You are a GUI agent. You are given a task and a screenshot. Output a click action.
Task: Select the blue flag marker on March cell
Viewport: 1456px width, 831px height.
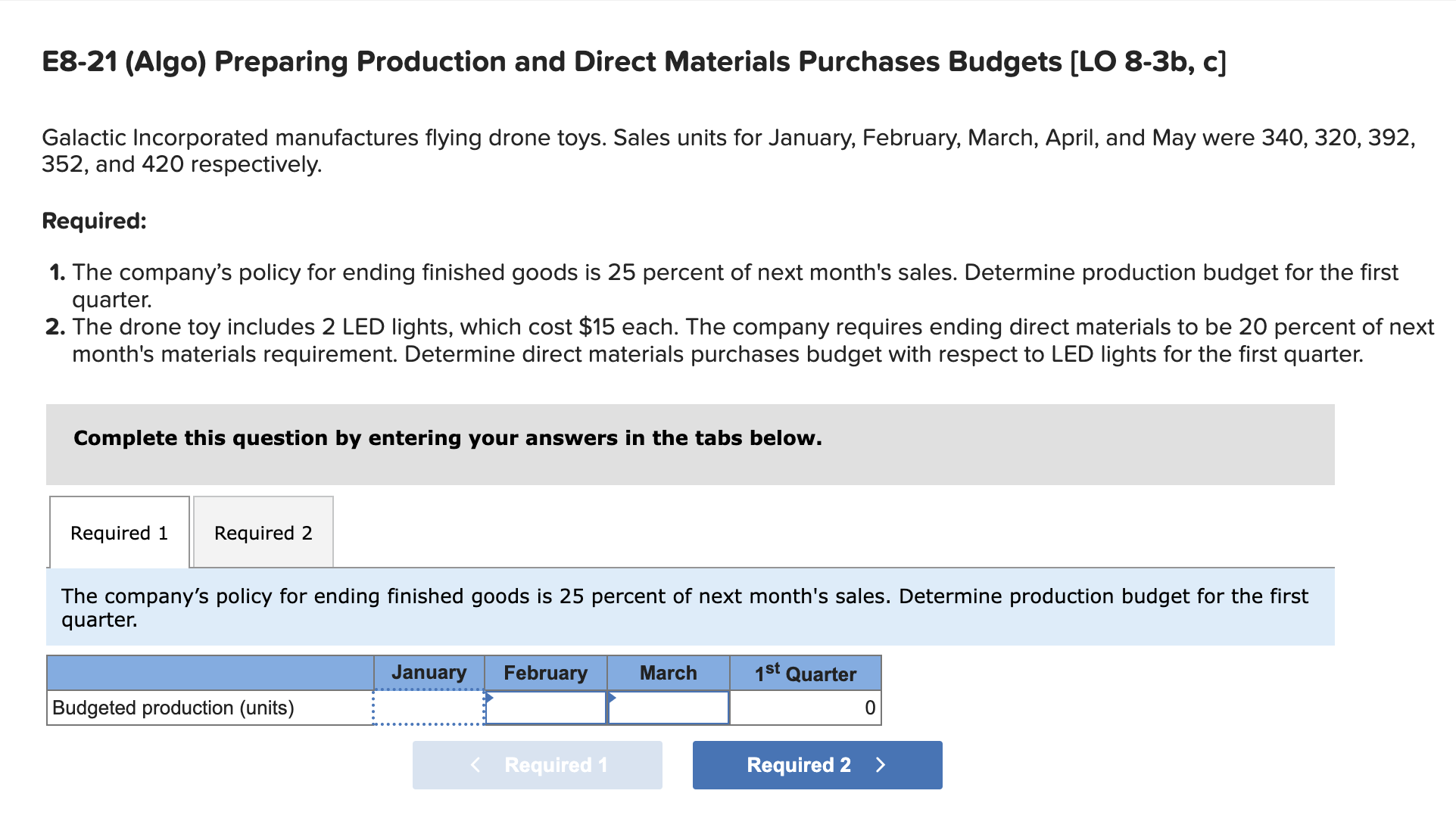[612, 698]
